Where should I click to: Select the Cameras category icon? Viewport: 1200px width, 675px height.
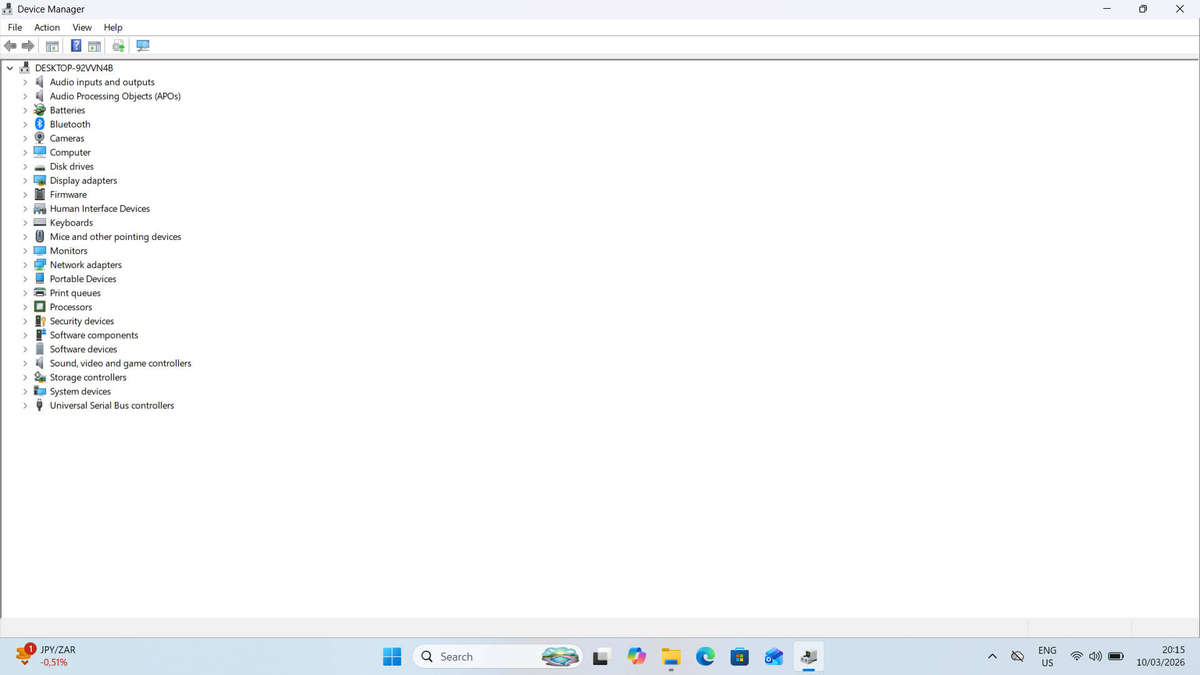[40, 138]
